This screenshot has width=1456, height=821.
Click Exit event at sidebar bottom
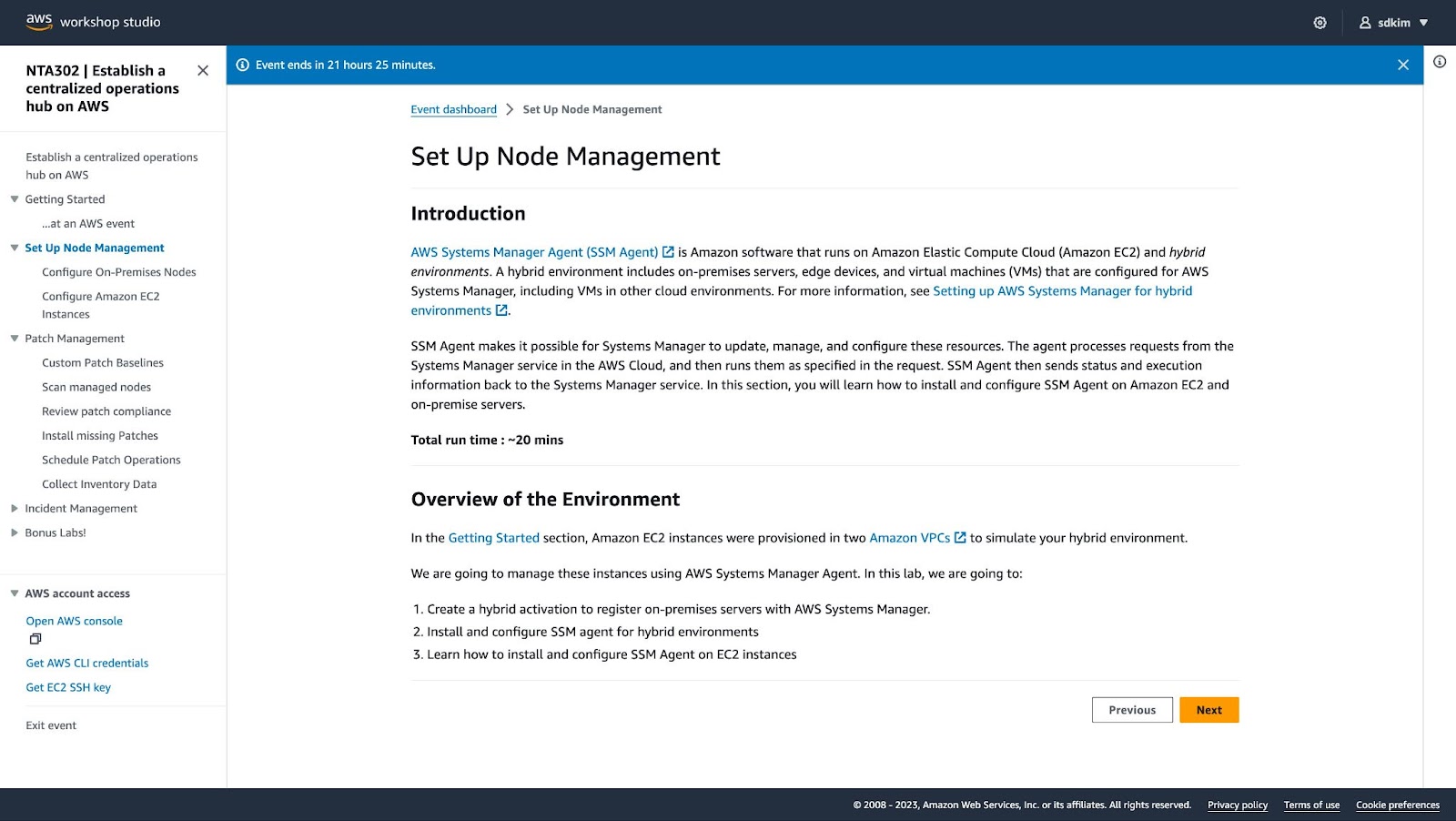click(x=51, y=725)
